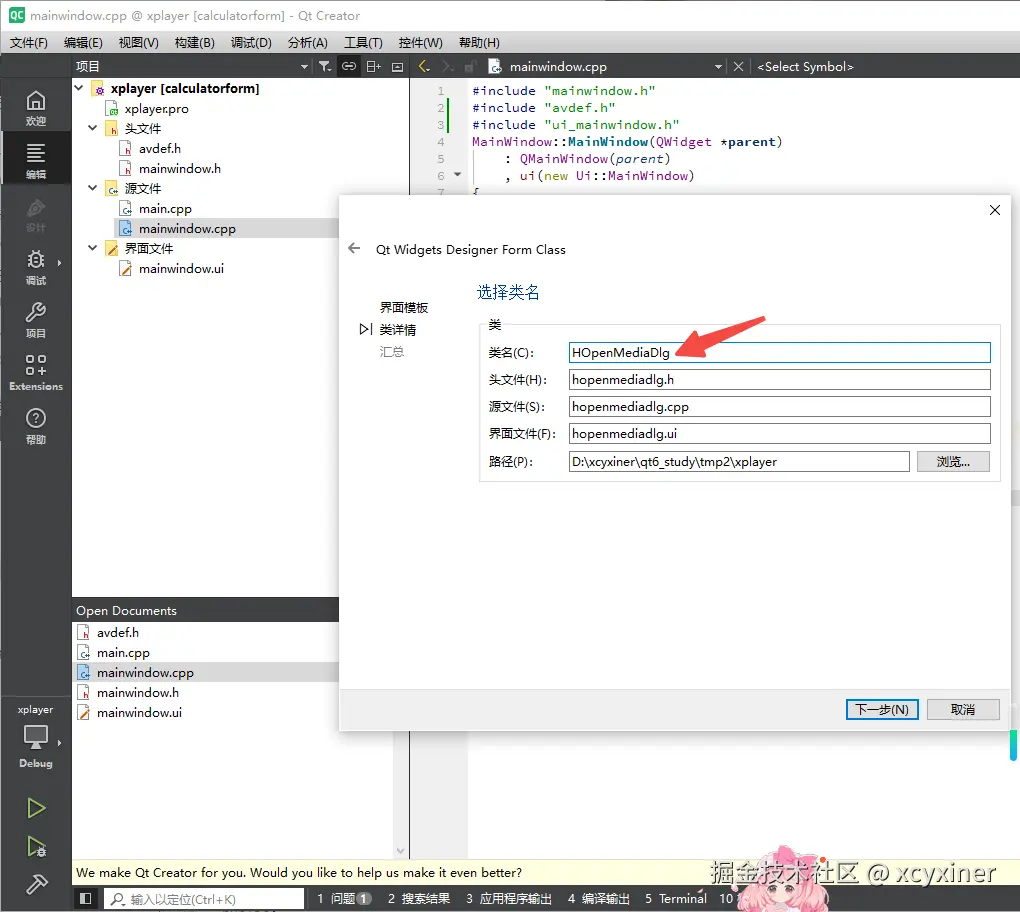Go back in wizard dialog
This screenshot has width=1020, height=912.
(x=354, y=248)
